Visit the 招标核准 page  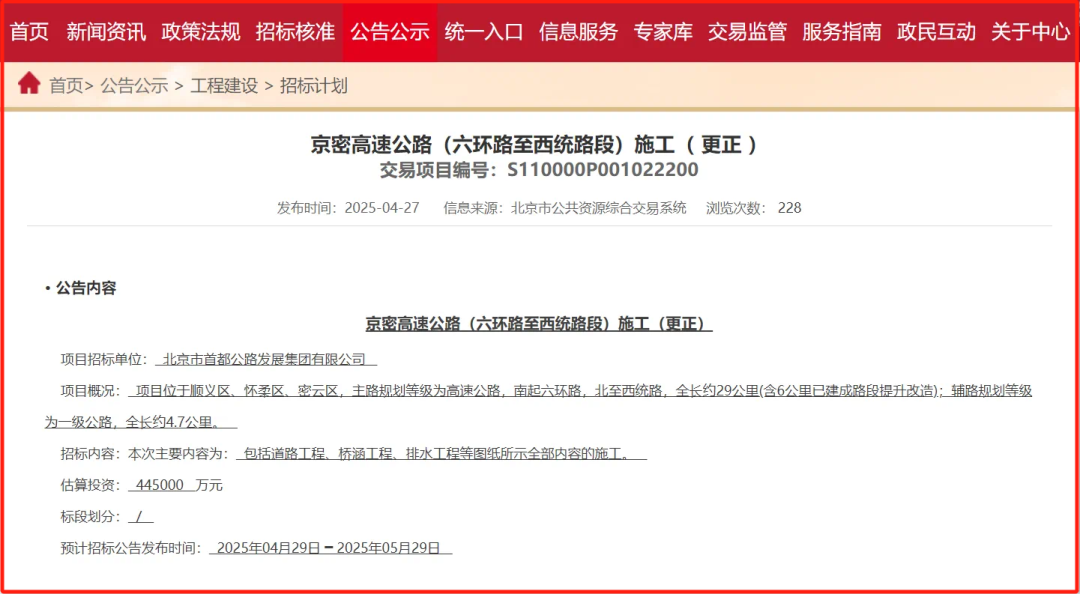[295, 31]
